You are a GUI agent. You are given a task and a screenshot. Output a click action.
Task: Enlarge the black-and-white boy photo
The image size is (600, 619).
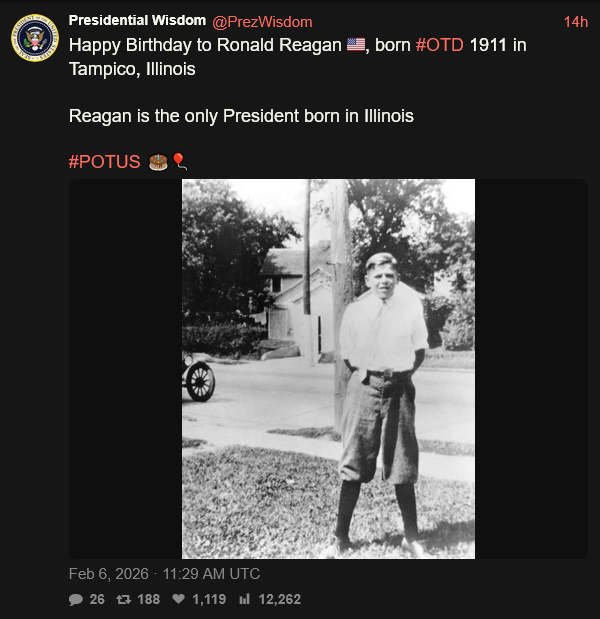(328, 369)
